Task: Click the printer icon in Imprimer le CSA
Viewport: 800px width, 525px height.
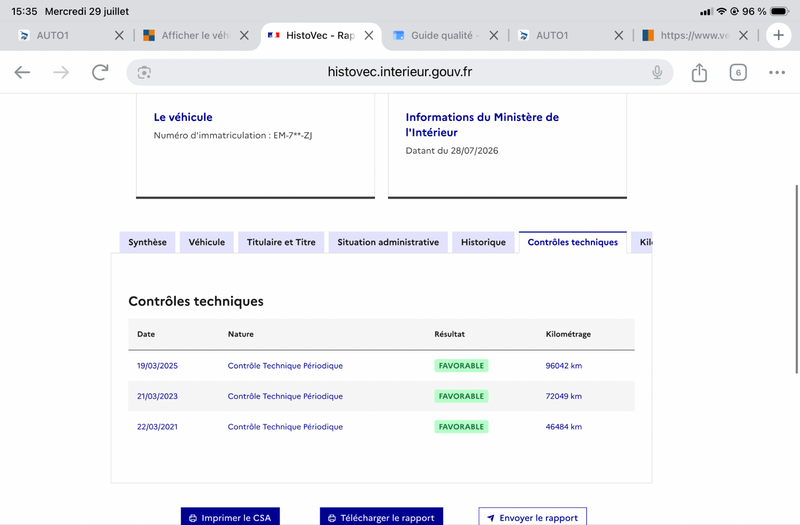Action: click(193, 518)
